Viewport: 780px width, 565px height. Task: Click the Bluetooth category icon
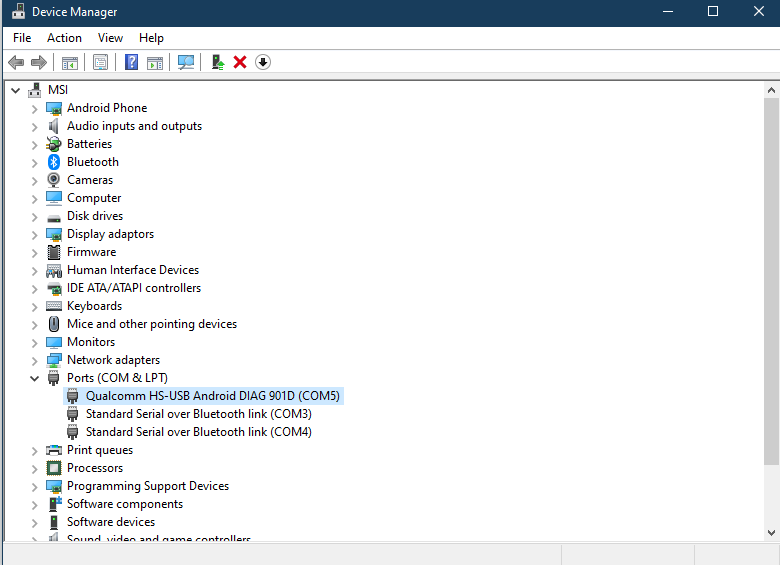click(x=54, y=162)
